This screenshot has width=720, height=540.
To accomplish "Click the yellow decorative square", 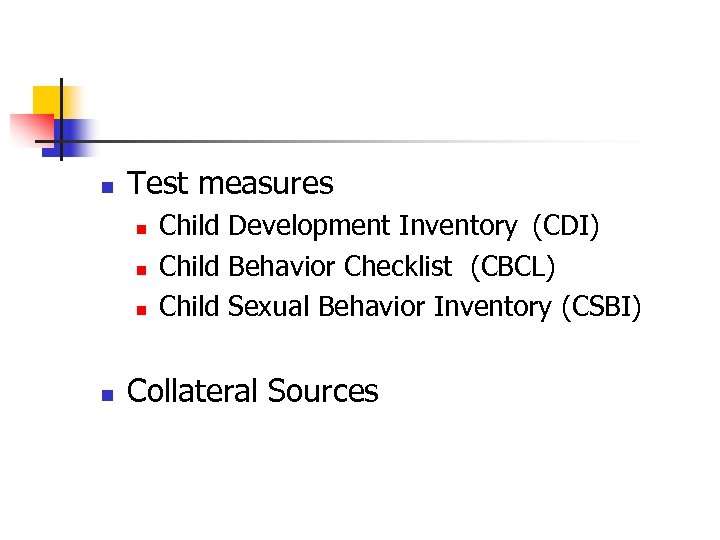I will coord(46,100).
